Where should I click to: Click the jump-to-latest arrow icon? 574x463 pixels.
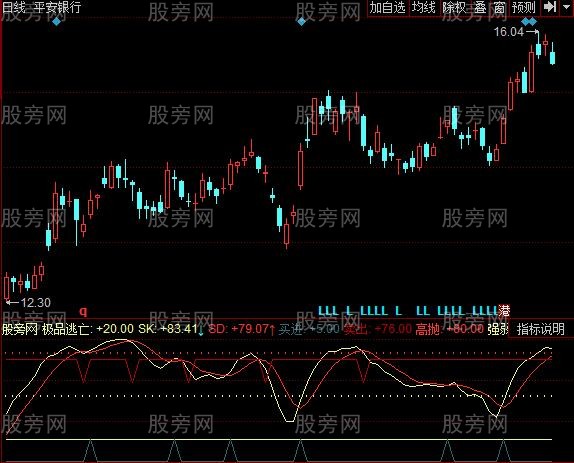point(550,7)
